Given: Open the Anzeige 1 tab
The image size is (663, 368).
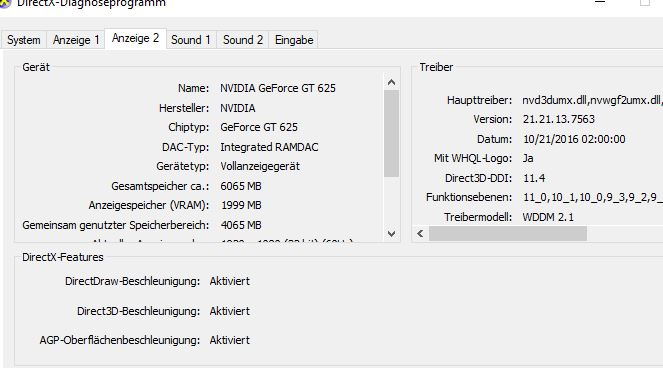Looking at the screenshot, I should pyautogui.click(x=76, y=40).
